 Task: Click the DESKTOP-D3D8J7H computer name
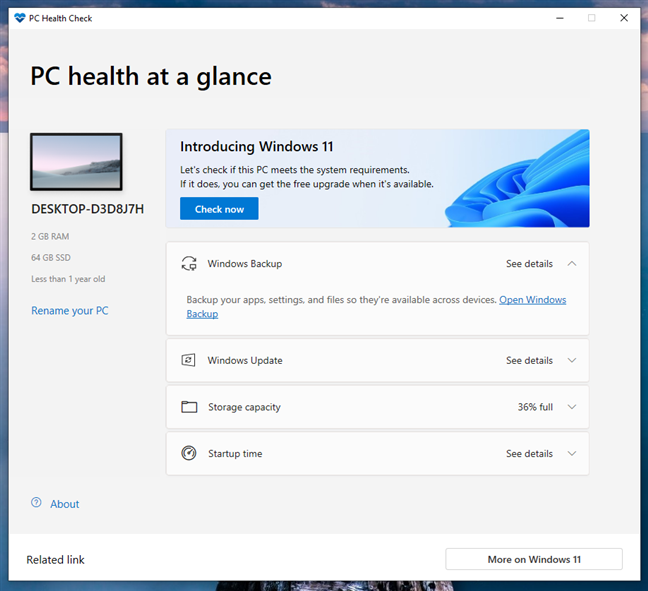pos(88,209)
